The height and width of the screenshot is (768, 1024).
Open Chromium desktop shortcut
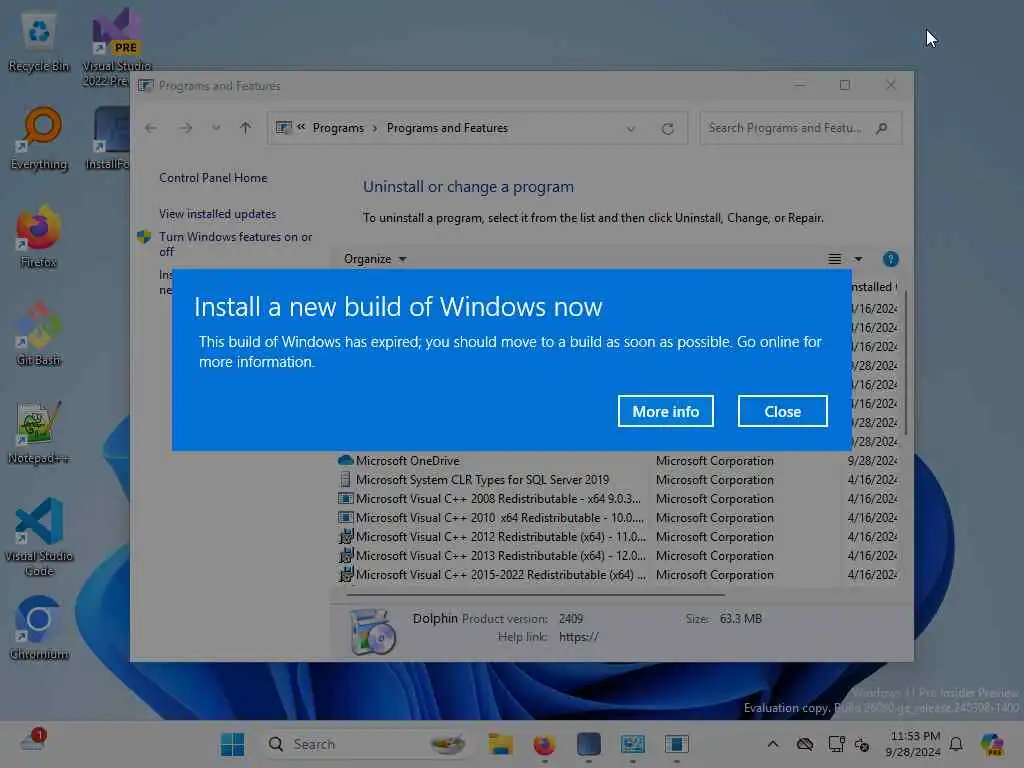[x=39, y=628]
